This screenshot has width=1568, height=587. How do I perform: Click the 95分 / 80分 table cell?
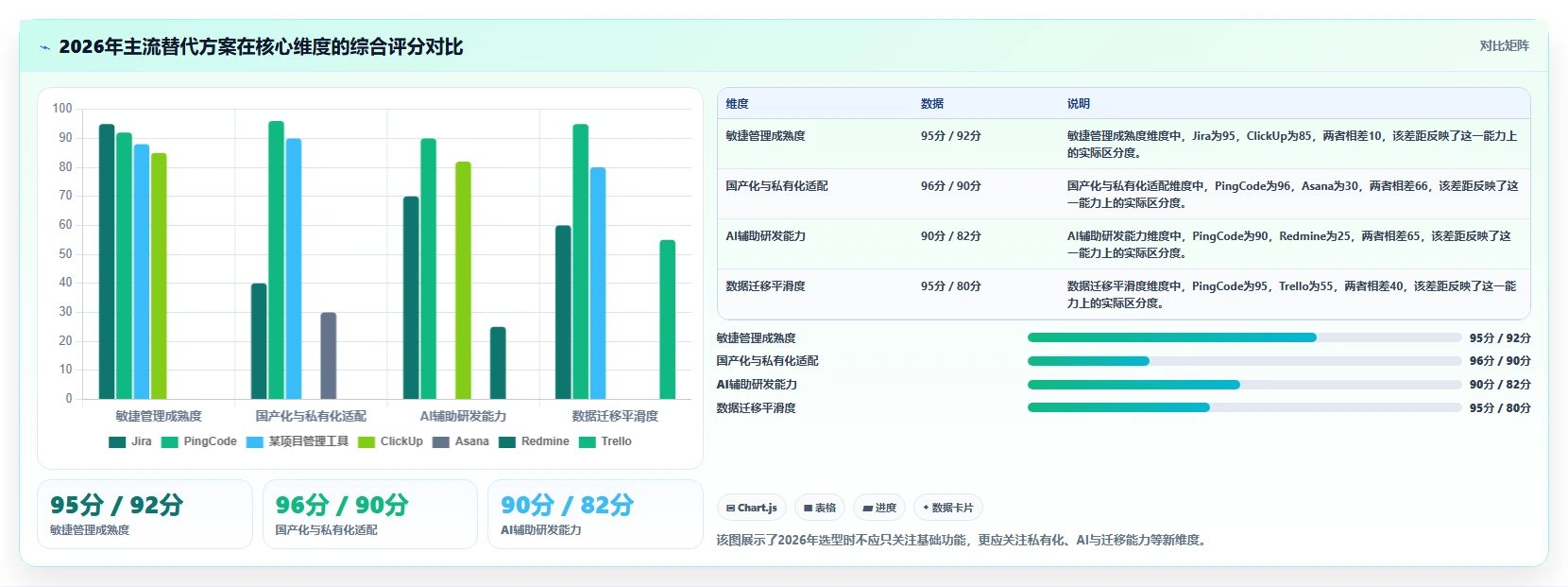pos(951,286)
